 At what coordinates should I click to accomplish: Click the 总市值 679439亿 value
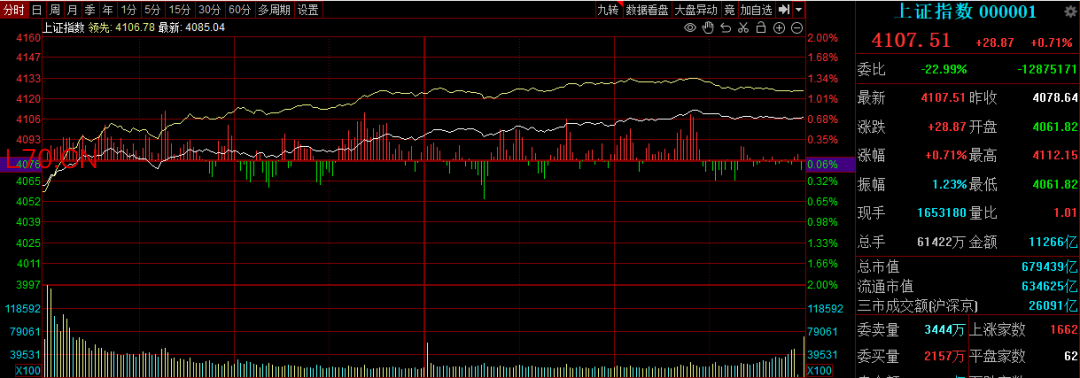1050,266
